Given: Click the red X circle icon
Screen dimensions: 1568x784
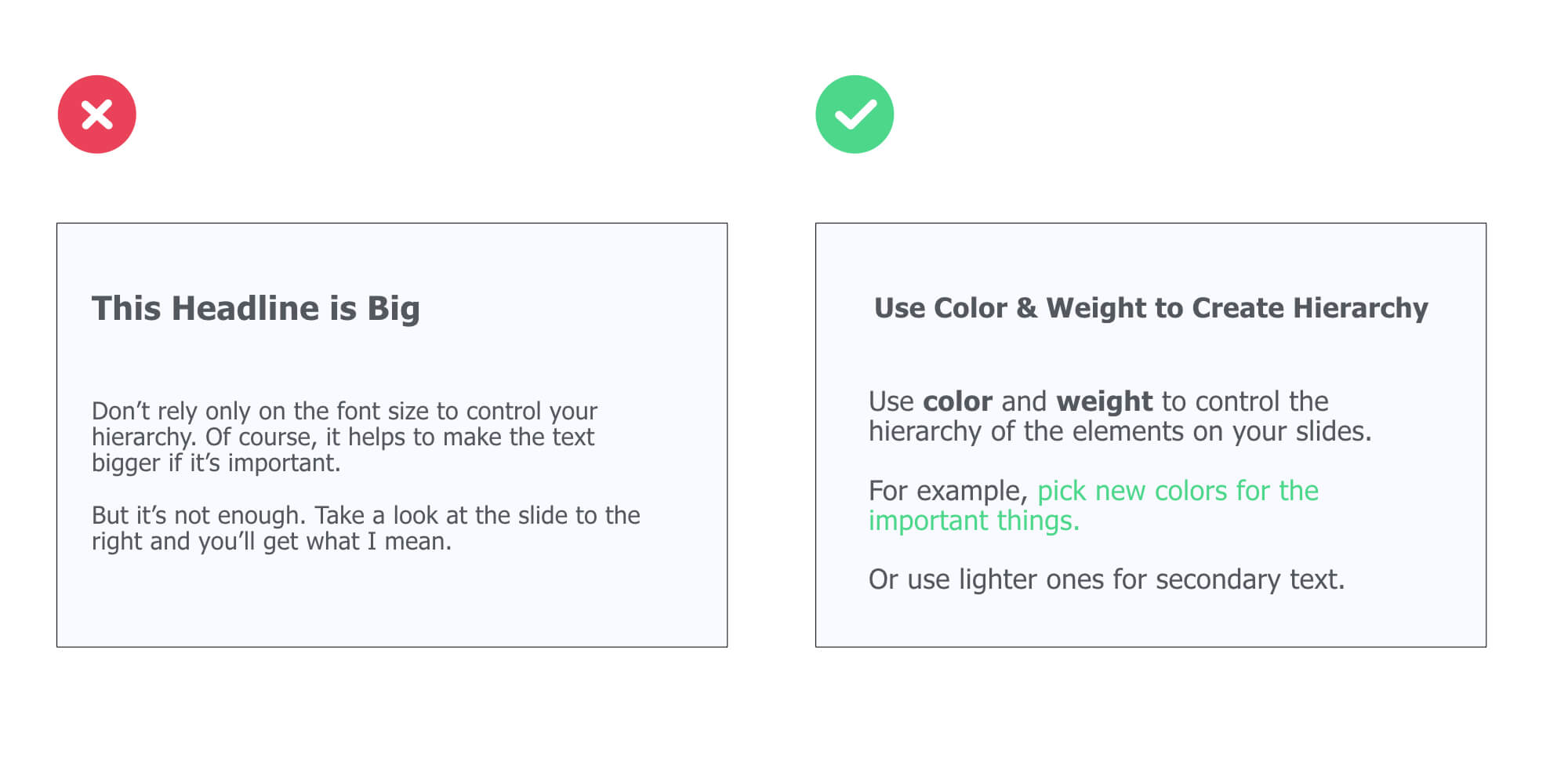Looking at the screenshot, I should coord(97,114).
